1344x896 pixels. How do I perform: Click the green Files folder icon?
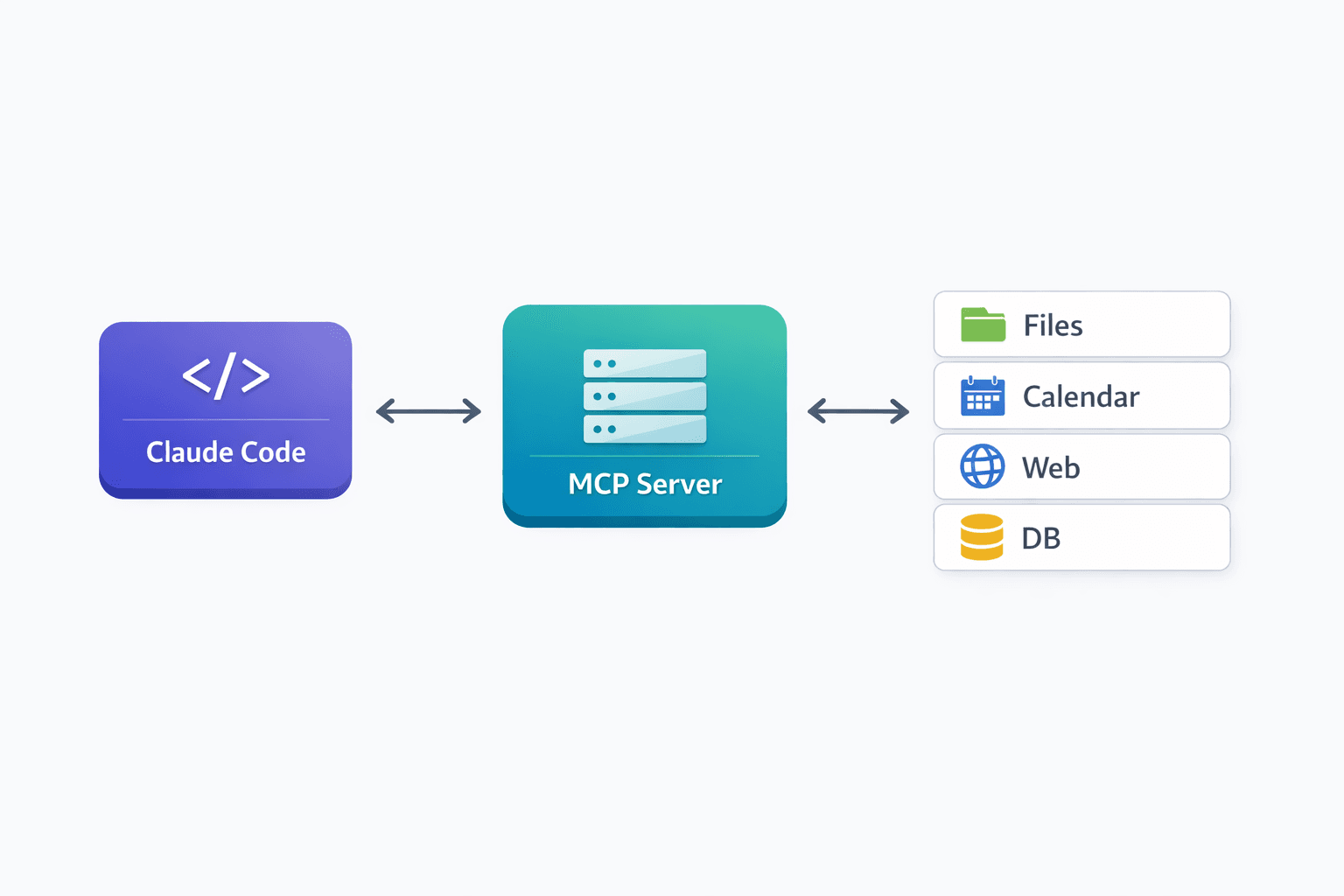coord(983,325)
